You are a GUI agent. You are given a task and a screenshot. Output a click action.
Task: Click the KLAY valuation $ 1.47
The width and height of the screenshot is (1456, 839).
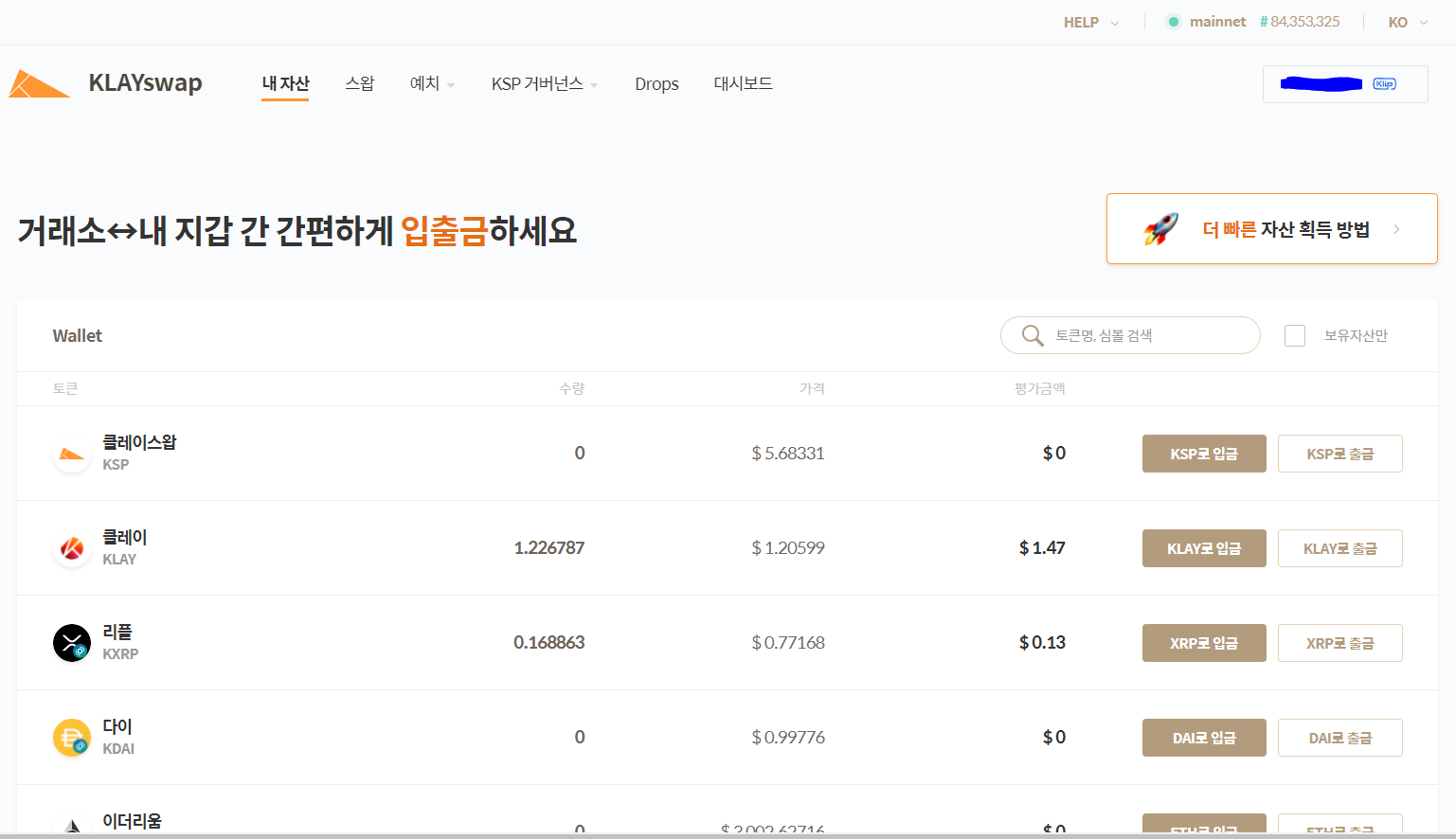(1042, 548)
